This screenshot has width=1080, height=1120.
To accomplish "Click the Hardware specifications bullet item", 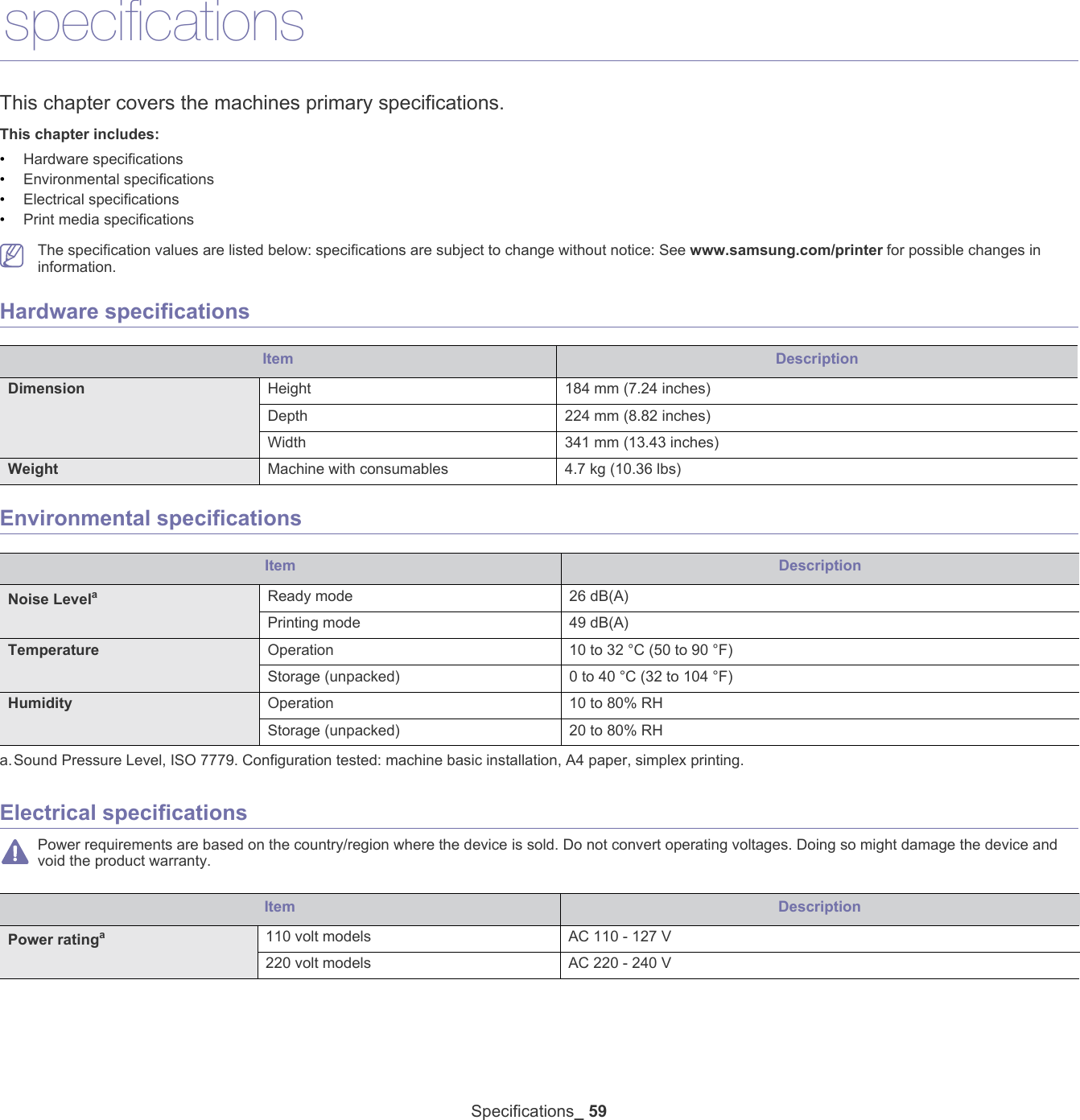I will click(x=103, y=159).
